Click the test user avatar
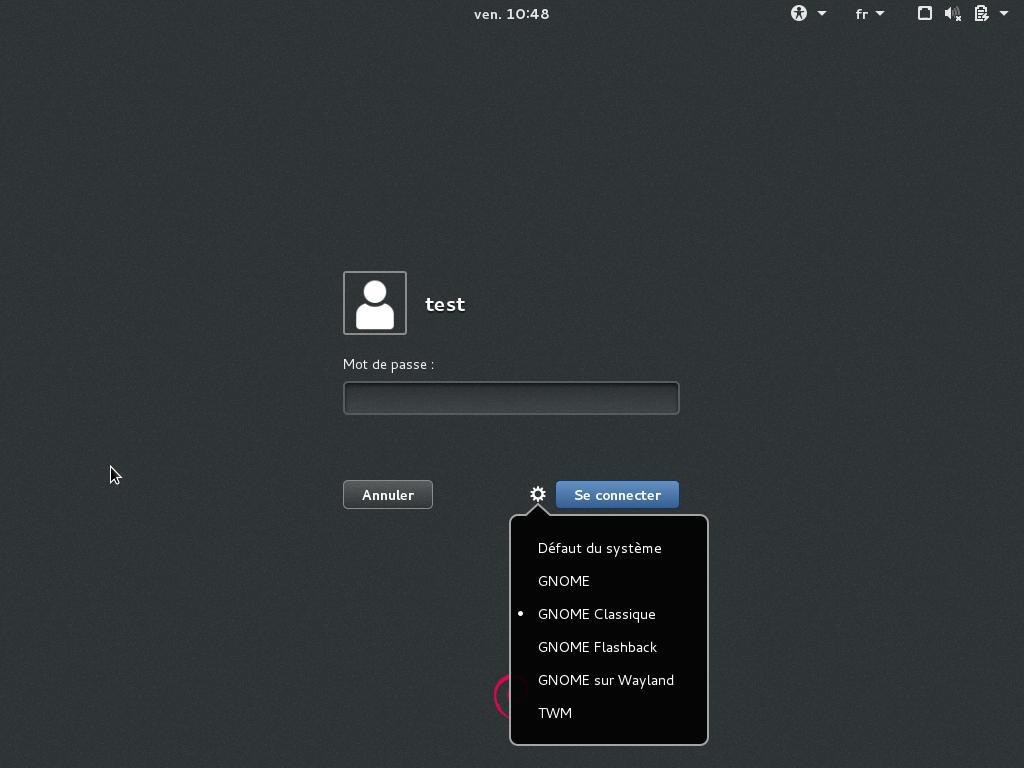The image size is (1024, 768). [x=375, y=303]
